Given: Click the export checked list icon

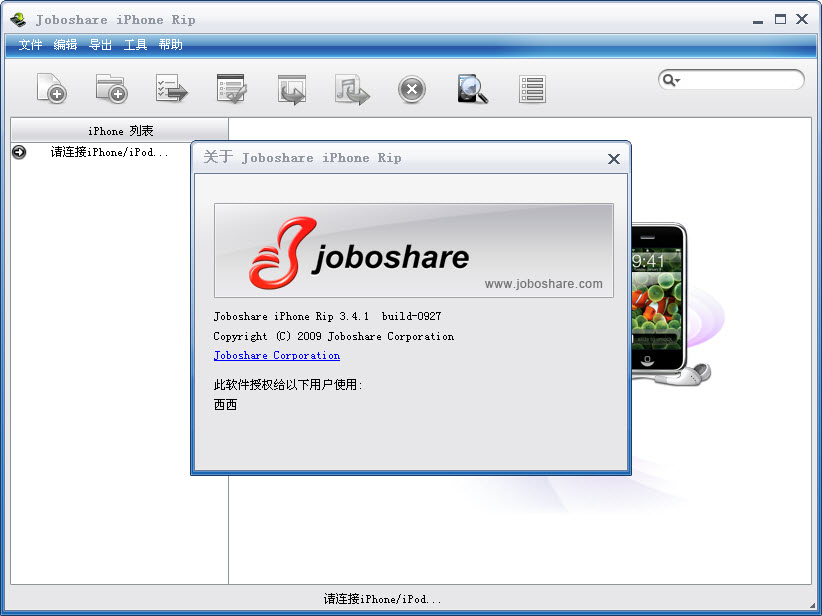Looking at the screenshot, I should [171, 88].
